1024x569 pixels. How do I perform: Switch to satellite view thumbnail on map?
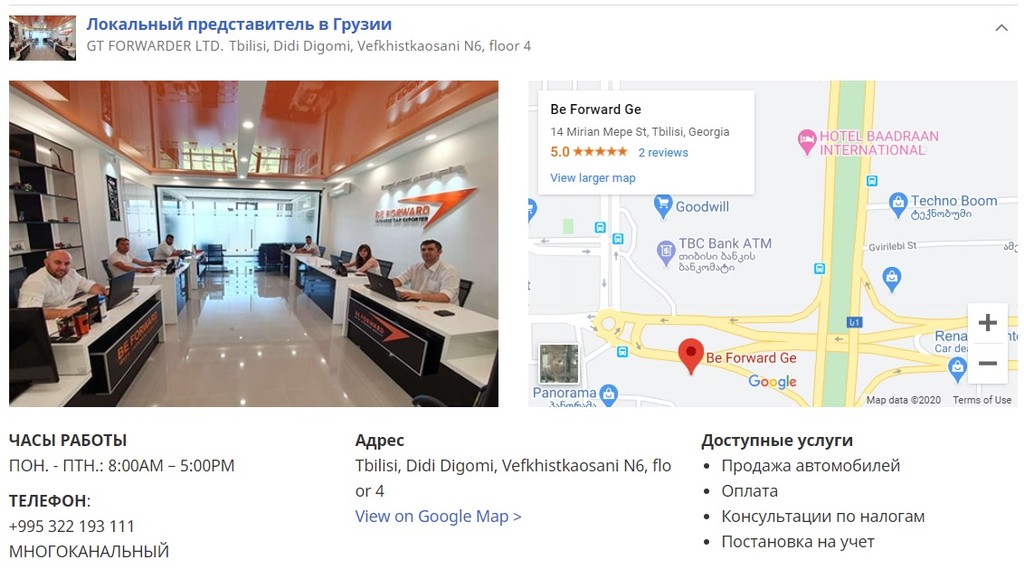point(559,364)
